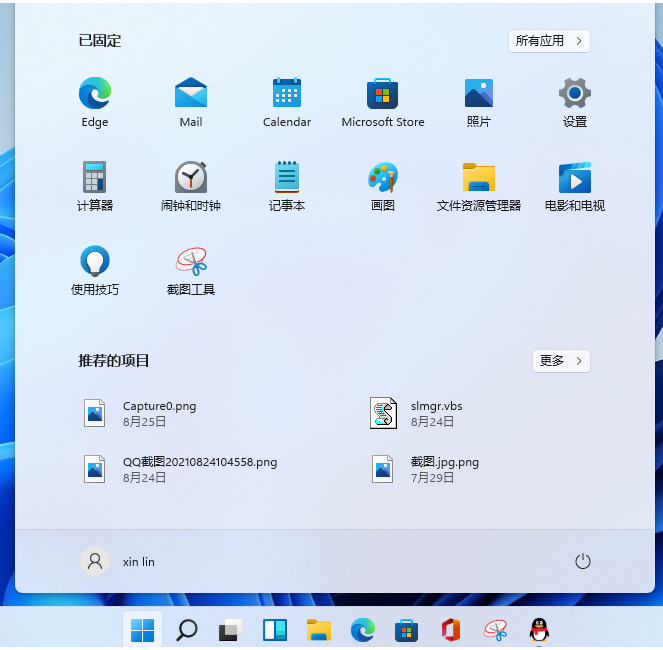663x650 pixels.
Task: Open Snipping Tool on taskbar
Action: point(495,630)
